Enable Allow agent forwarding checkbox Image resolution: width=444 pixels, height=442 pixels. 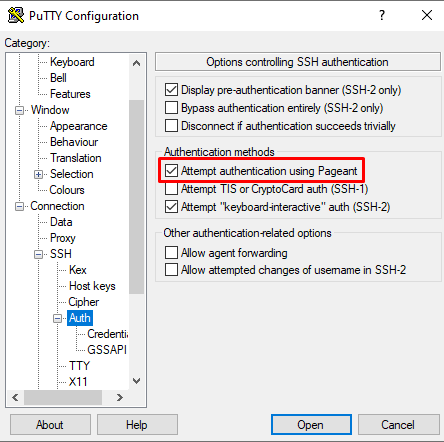pos(171,253)
